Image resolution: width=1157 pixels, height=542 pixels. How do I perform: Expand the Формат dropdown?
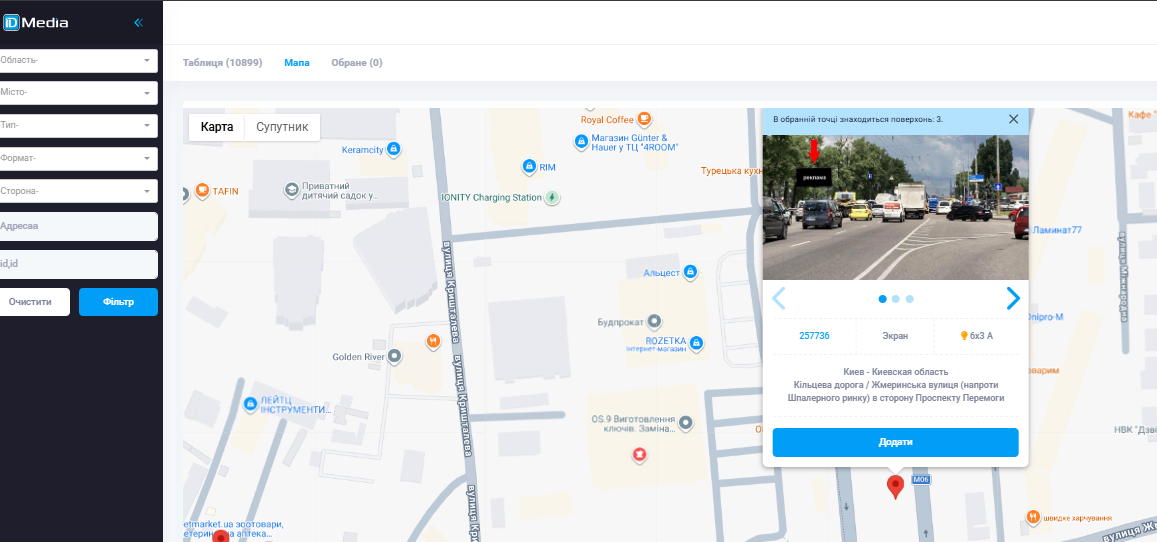coord(77,159)
